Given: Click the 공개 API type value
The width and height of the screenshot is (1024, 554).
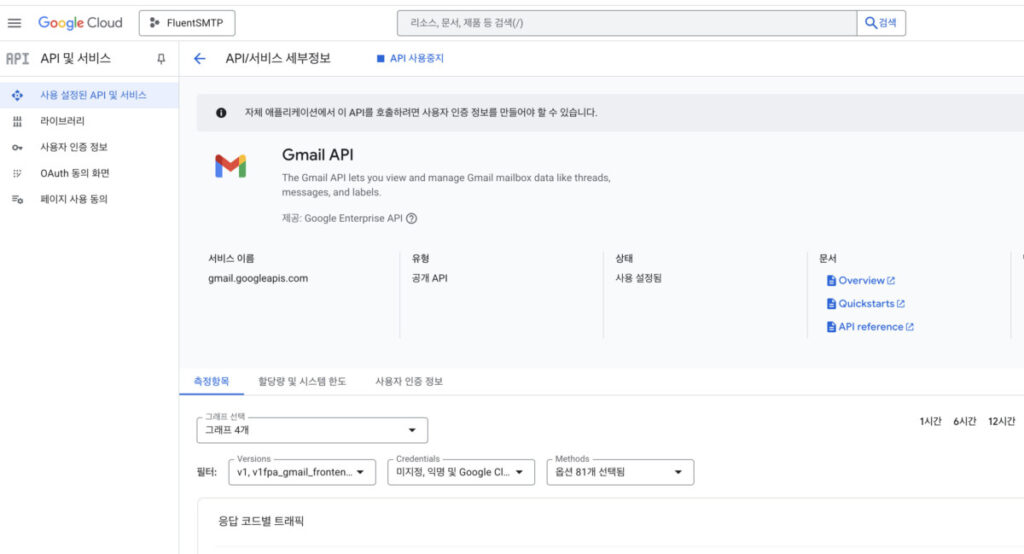Looking at the screenshot, I should (x=429, y=278).
